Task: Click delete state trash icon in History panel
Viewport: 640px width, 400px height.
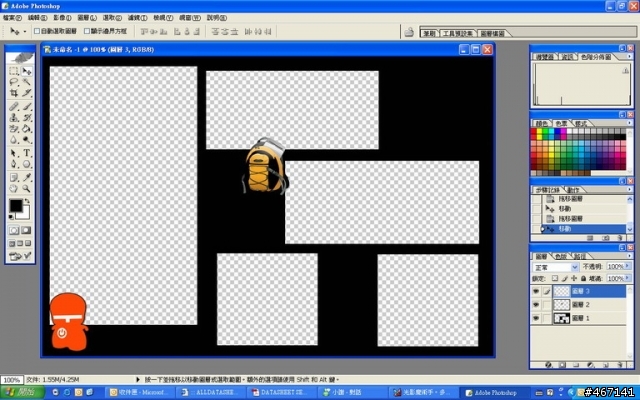Action: [x=620, y=238]
